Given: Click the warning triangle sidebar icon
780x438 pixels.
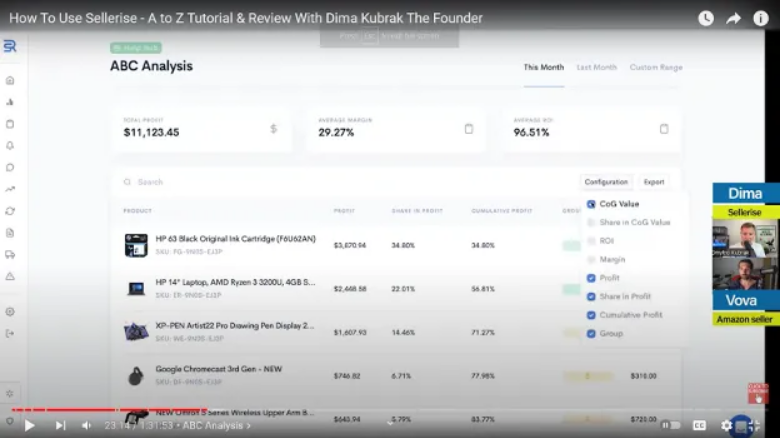Looking at the screenshot, I should (10, 276).
